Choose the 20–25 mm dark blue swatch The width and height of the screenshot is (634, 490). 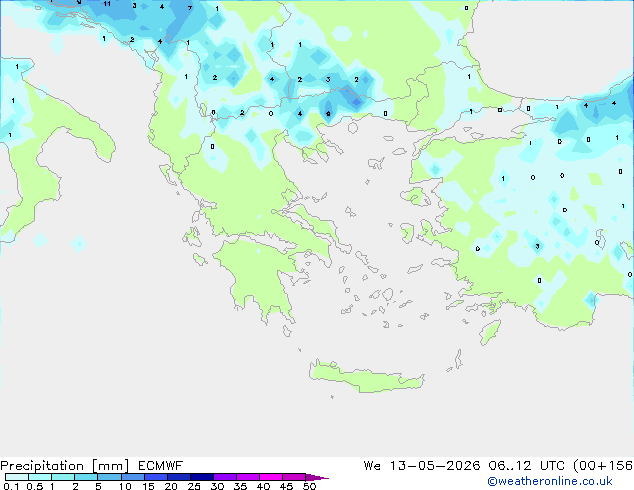tap(179, 477)
